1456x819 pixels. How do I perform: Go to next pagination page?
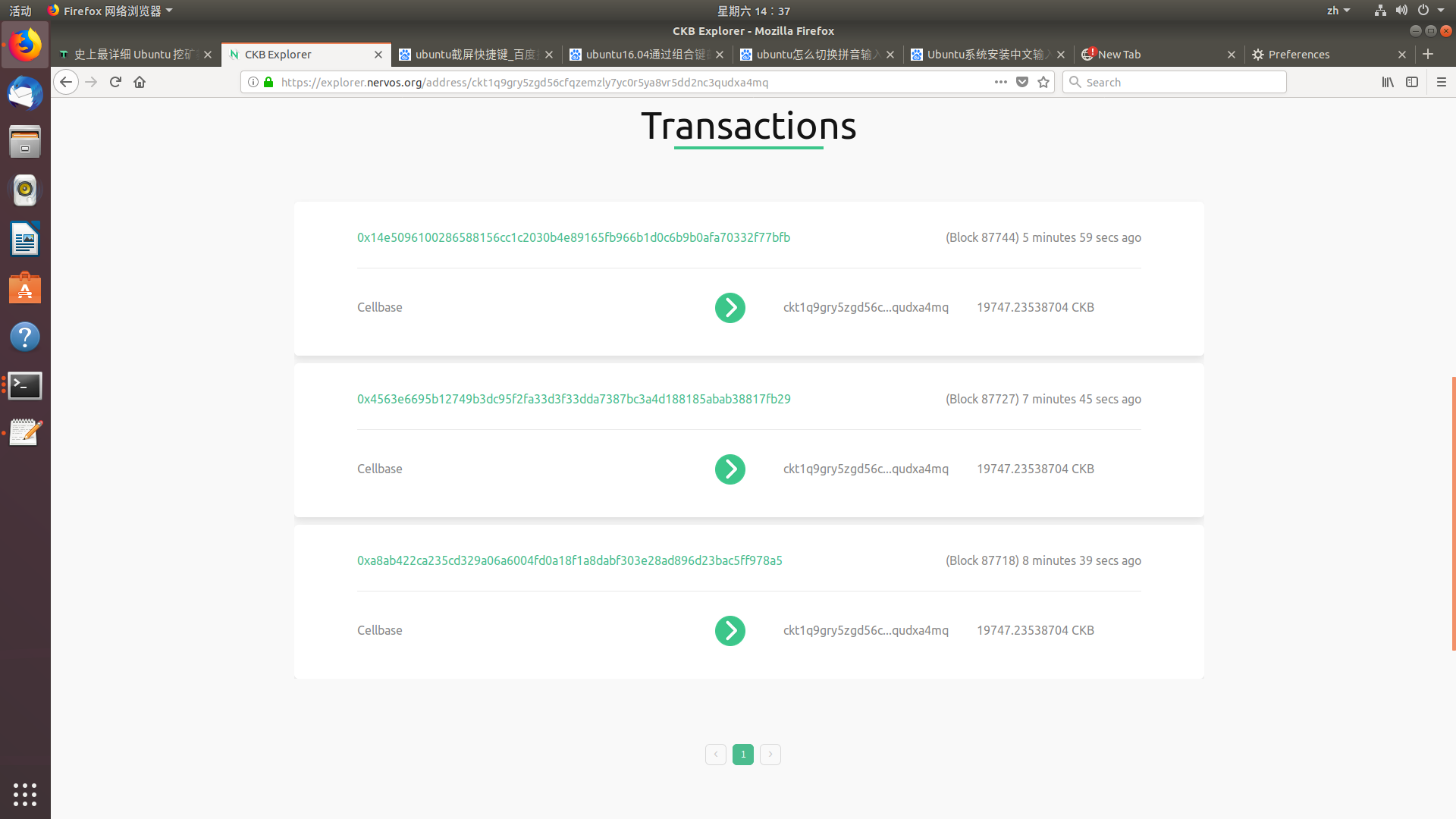pos(770,754)
